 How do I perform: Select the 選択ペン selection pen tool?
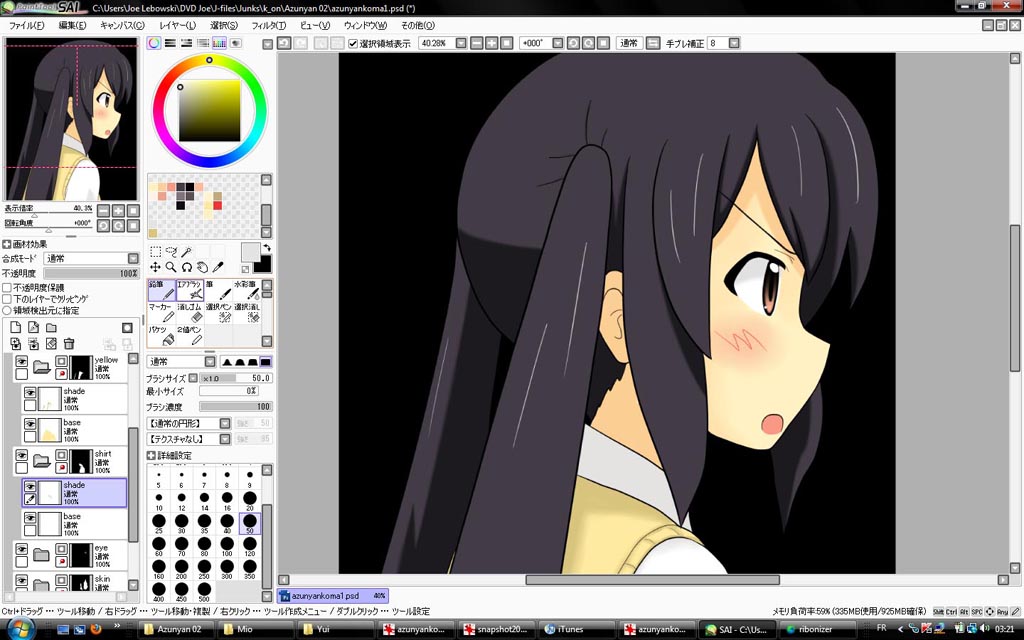[x=218, y=313]
